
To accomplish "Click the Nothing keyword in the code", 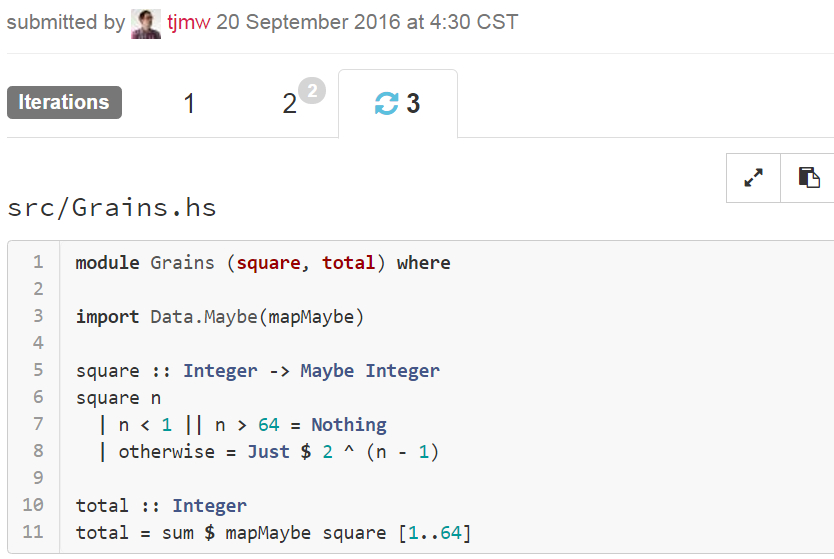I will tap(348, 425).
